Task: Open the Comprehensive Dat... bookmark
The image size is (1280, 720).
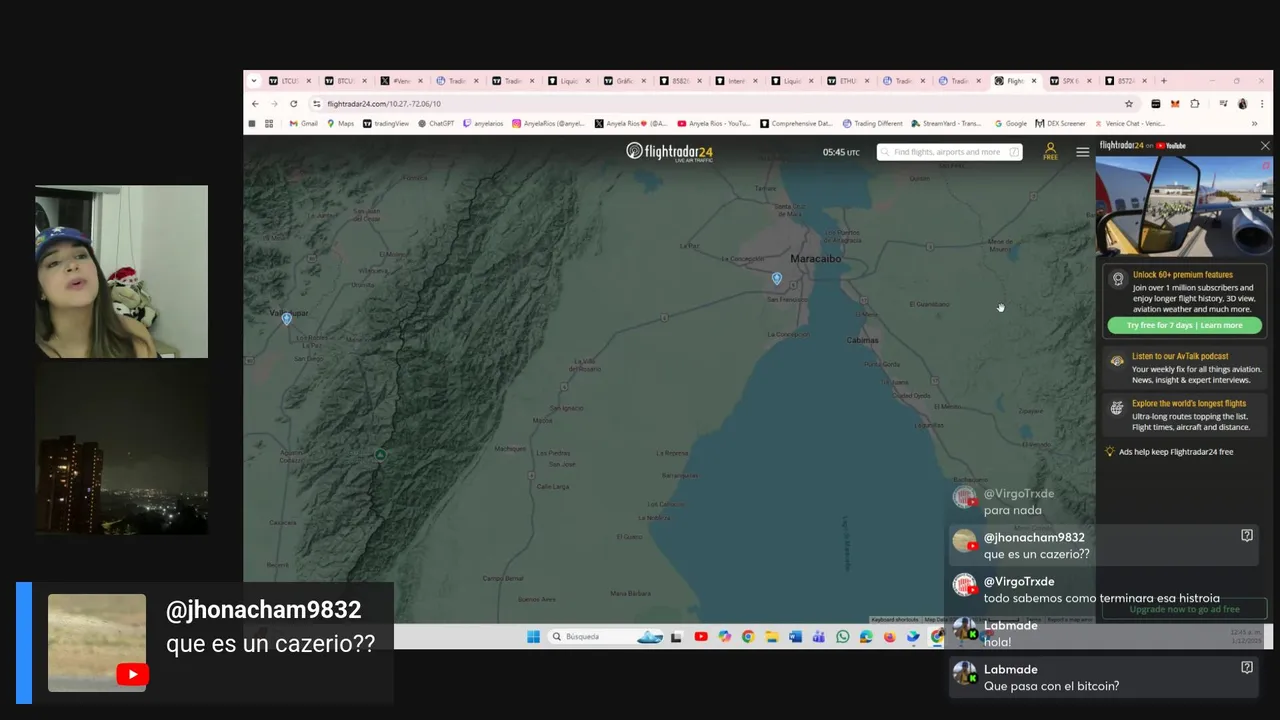Action: 796,124
